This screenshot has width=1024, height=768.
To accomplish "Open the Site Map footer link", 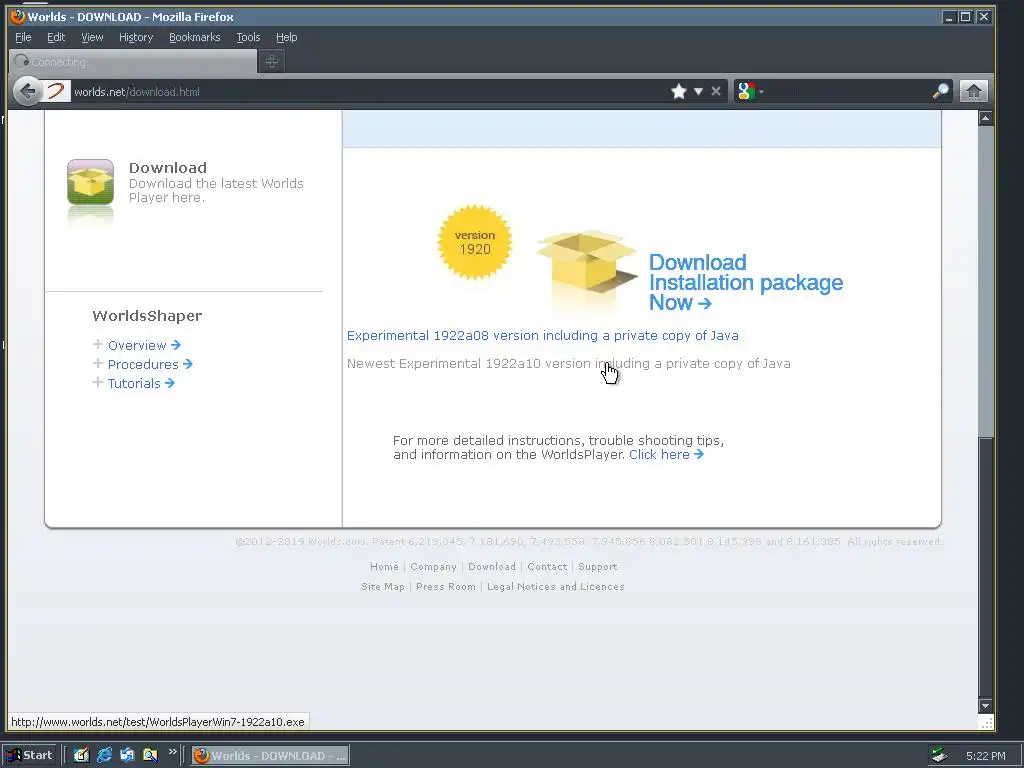I will 383,586.
